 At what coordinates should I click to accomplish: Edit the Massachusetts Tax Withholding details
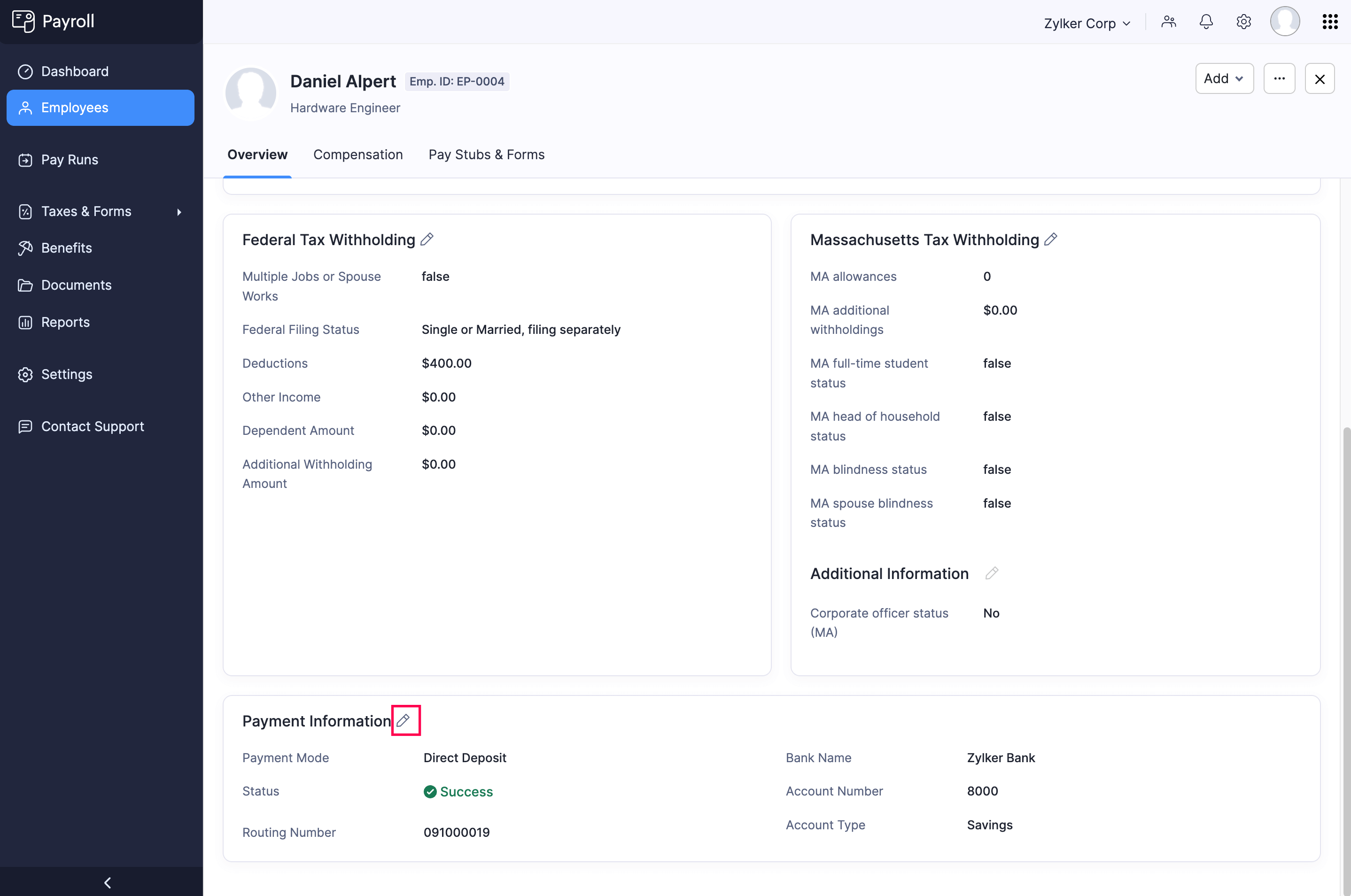point(1050,239)
